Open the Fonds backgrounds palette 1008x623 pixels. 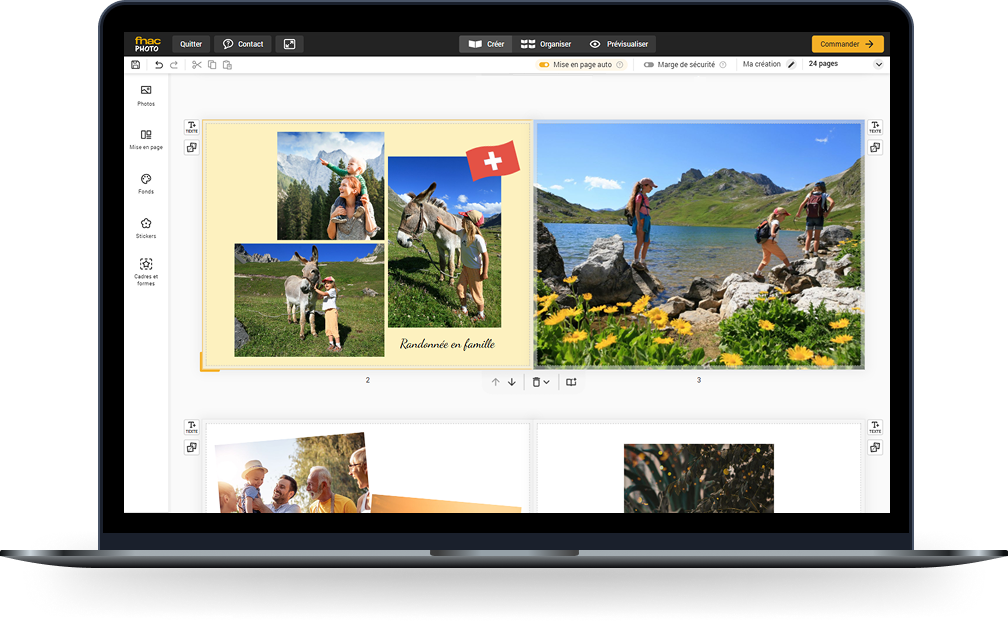tap(146, 183)
